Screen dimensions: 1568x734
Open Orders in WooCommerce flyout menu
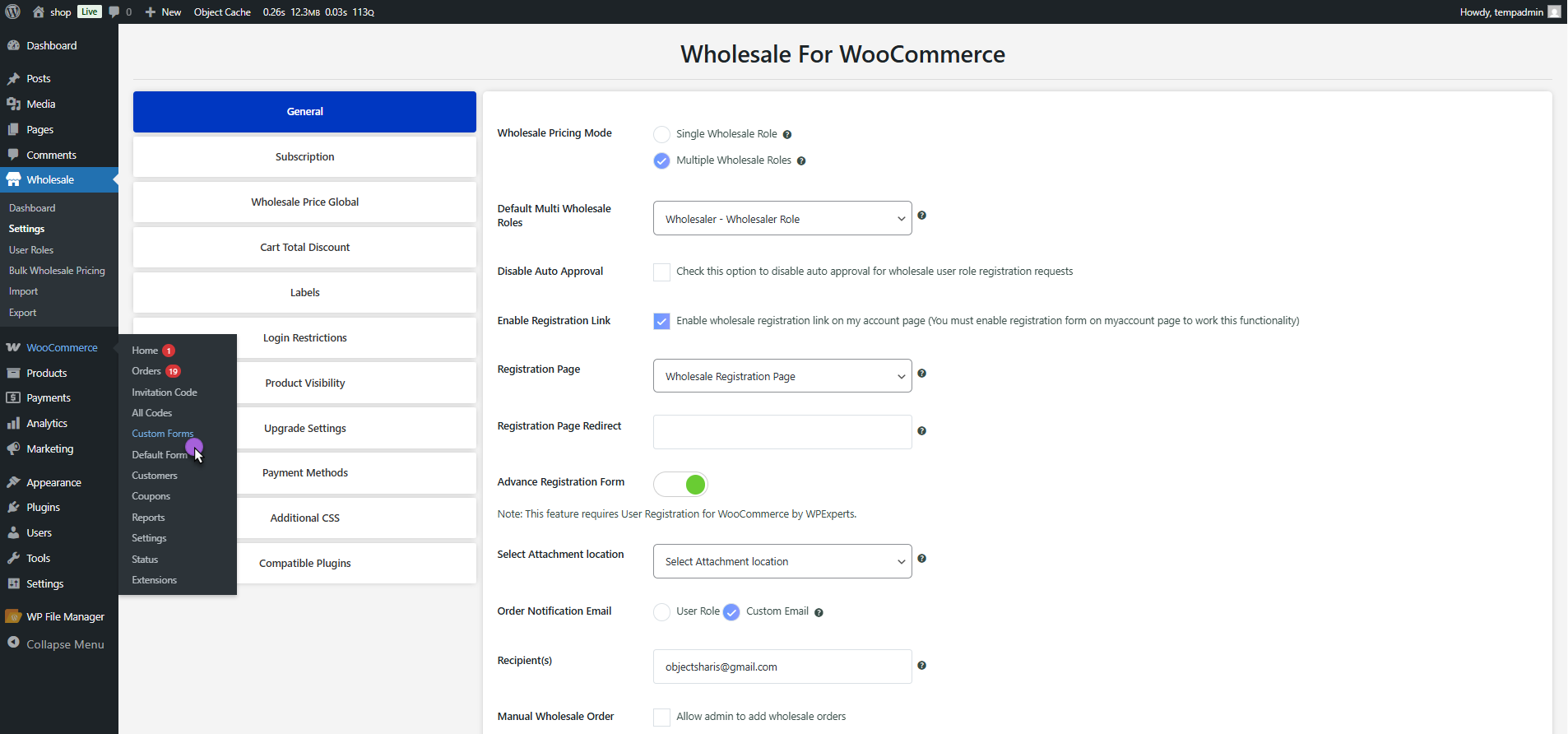pos(146,371)
